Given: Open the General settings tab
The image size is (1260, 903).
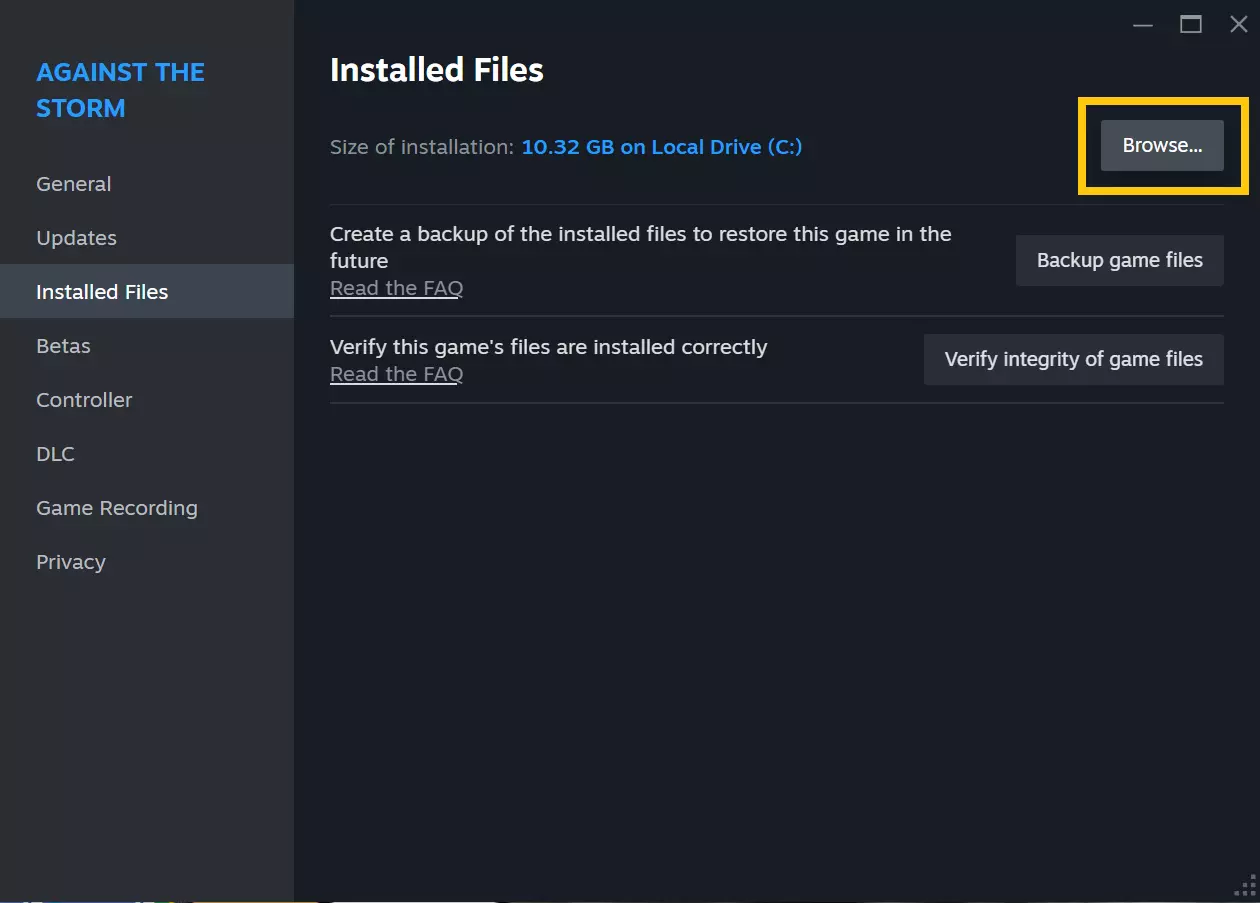Looking at the screenshot, I should tap(74, 184).
